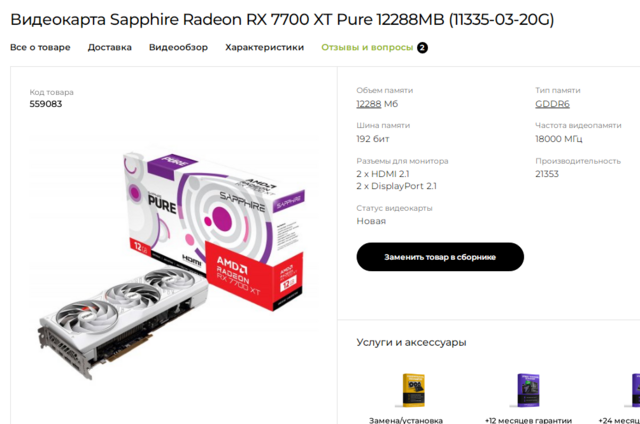Click the reviews count badge showing 2
Image resolution: width=640 pixels, height=424 pixels.
pyautogui.click(x=422, y=47)
